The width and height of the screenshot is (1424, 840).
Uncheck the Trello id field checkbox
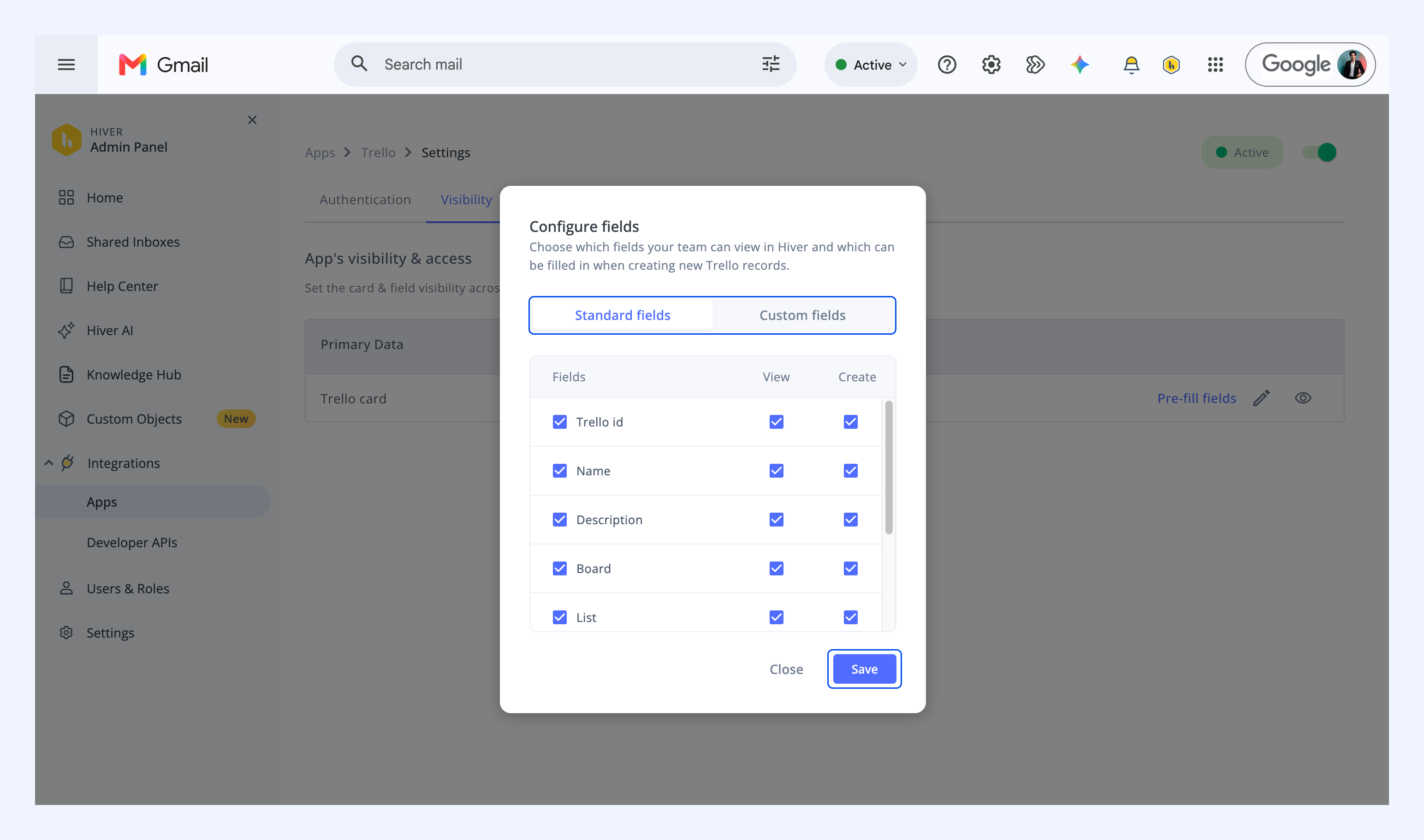point(559,422)
